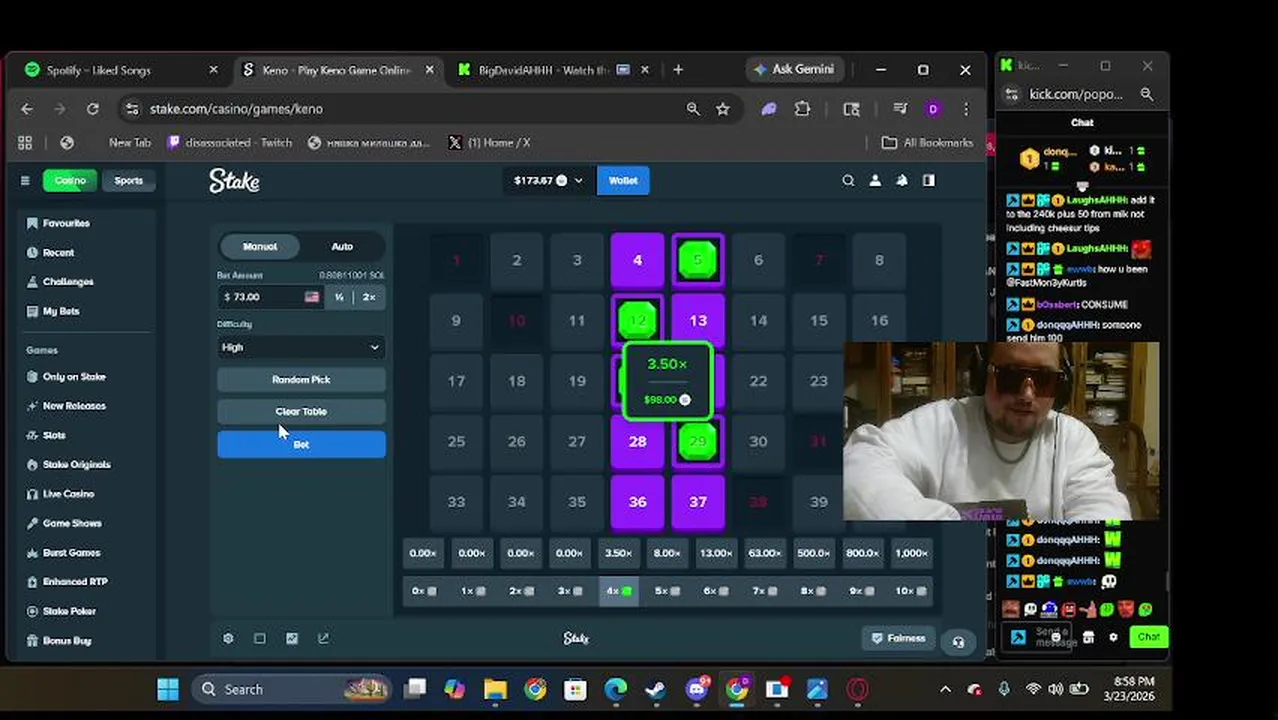Toggle Keno number 28 tile
The height and width of the screenshot is (720, 1278).
tap(637, 441)
